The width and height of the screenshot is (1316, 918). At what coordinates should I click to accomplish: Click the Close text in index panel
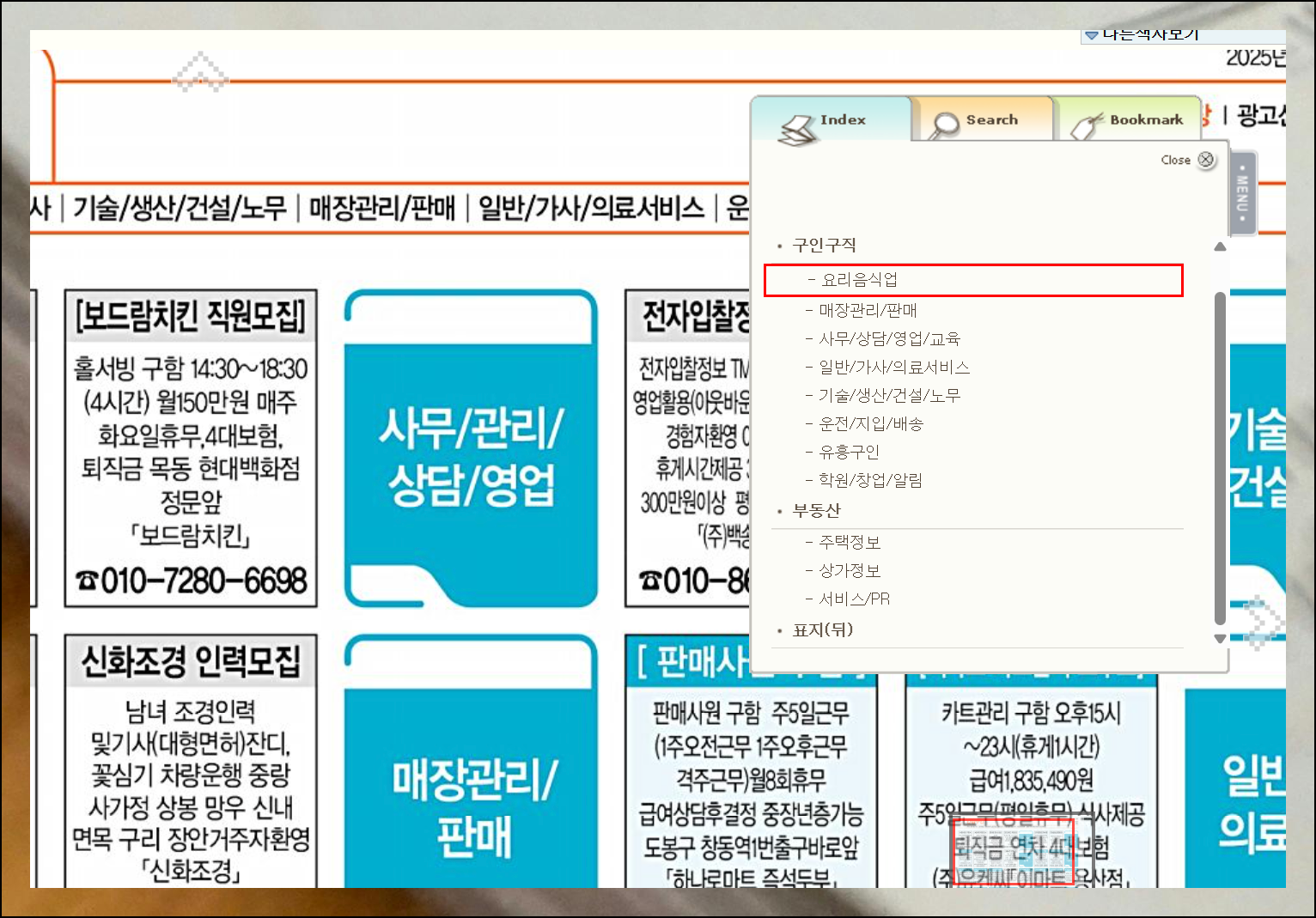[1175, 160]
